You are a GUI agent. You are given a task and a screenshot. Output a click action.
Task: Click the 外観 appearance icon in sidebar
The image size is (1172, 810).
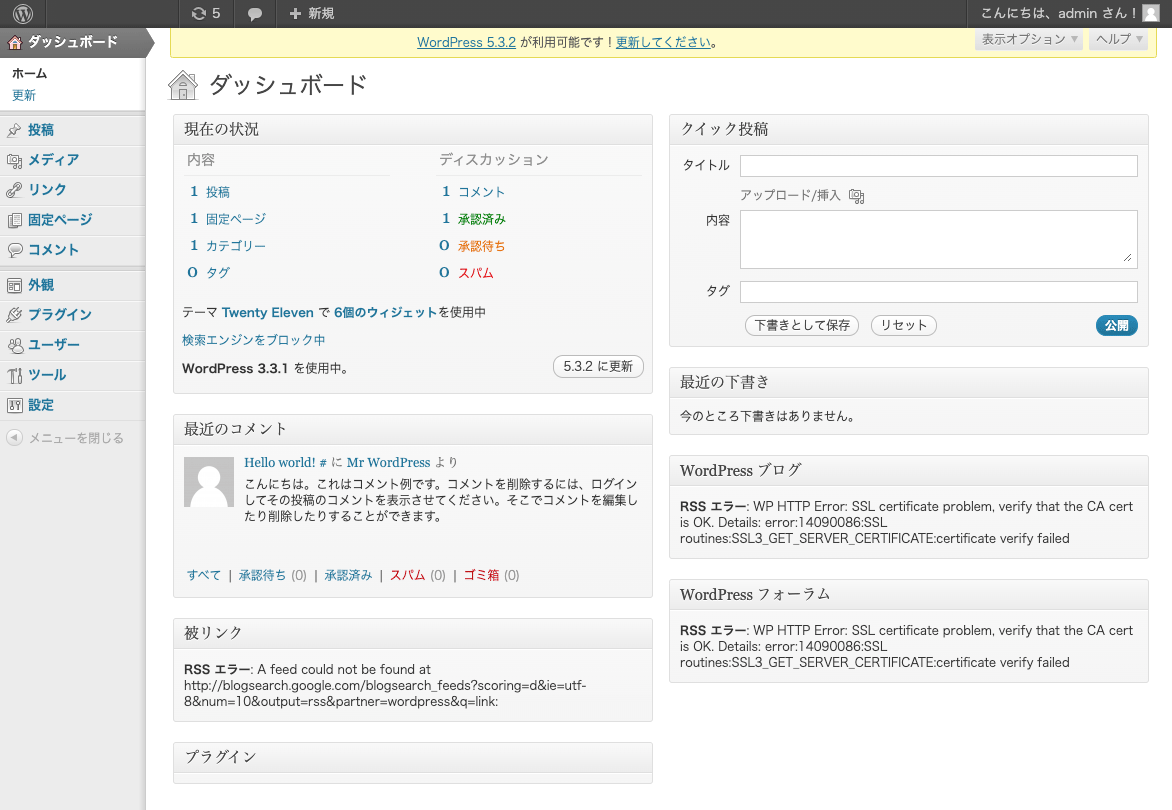(14, 285)
